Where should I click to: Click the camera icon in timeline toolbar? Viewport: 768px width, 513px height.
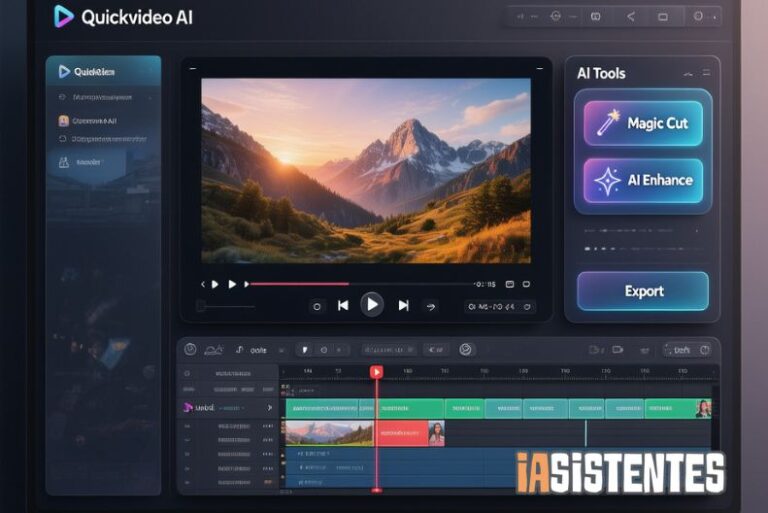(x=617, y=349)
